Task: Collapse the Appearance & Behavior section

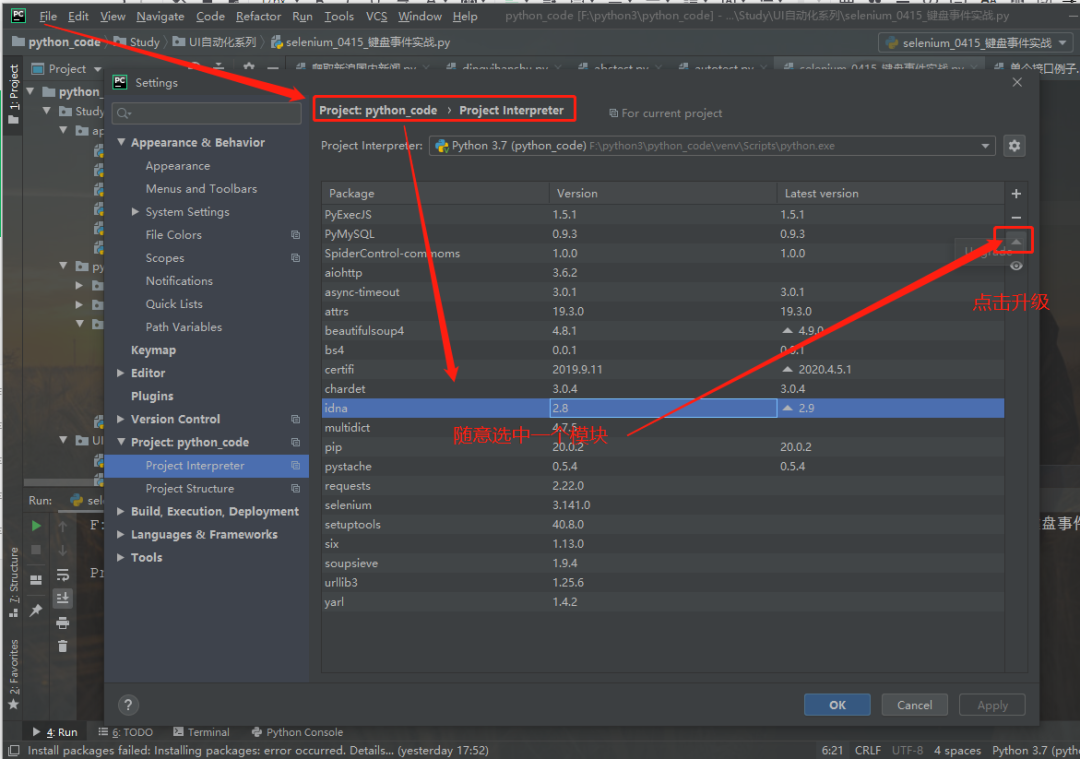Action: (x=121, y=142)
